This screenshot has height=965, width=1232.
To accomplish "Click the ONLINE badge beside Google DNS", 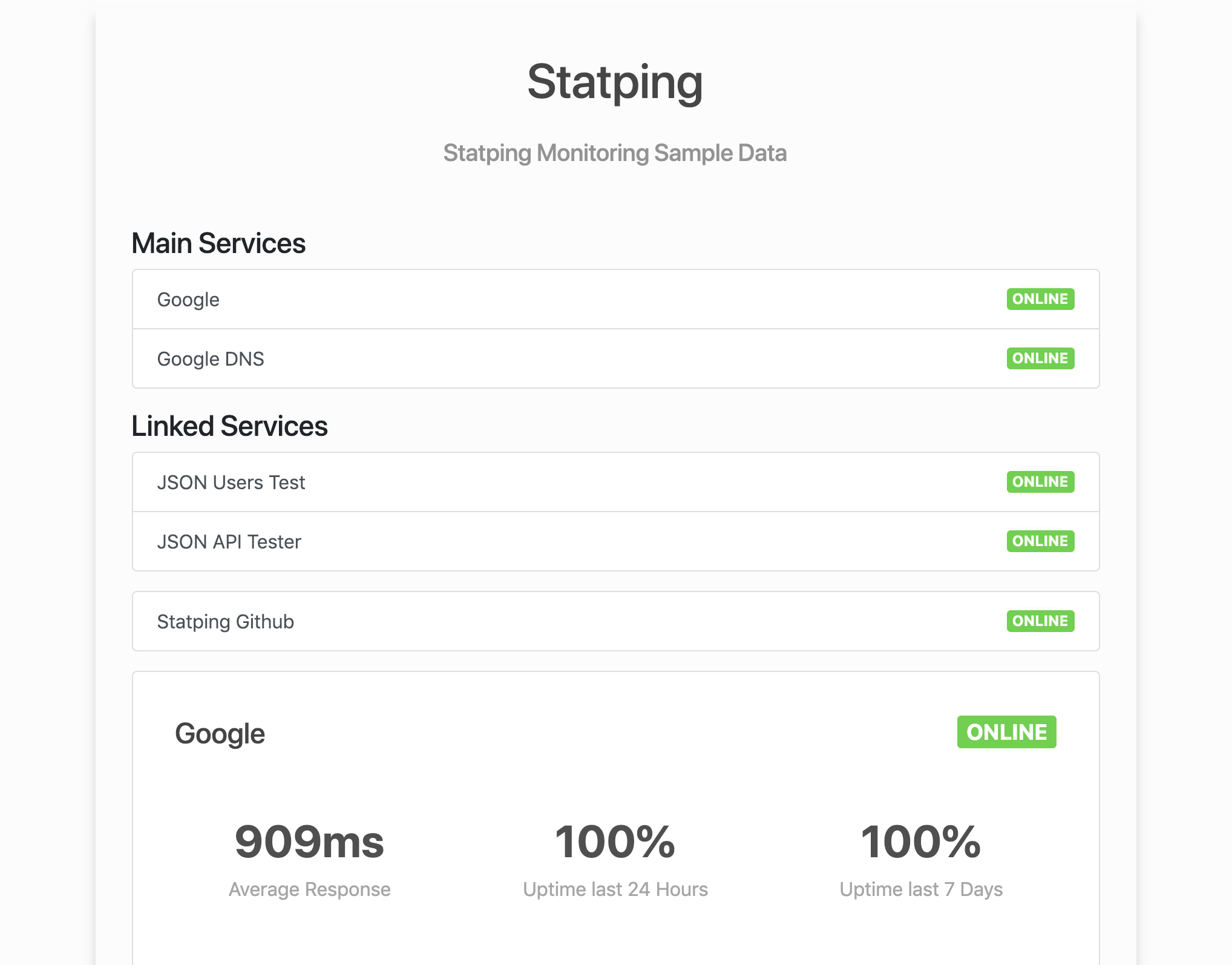I will pos(1040,358).
